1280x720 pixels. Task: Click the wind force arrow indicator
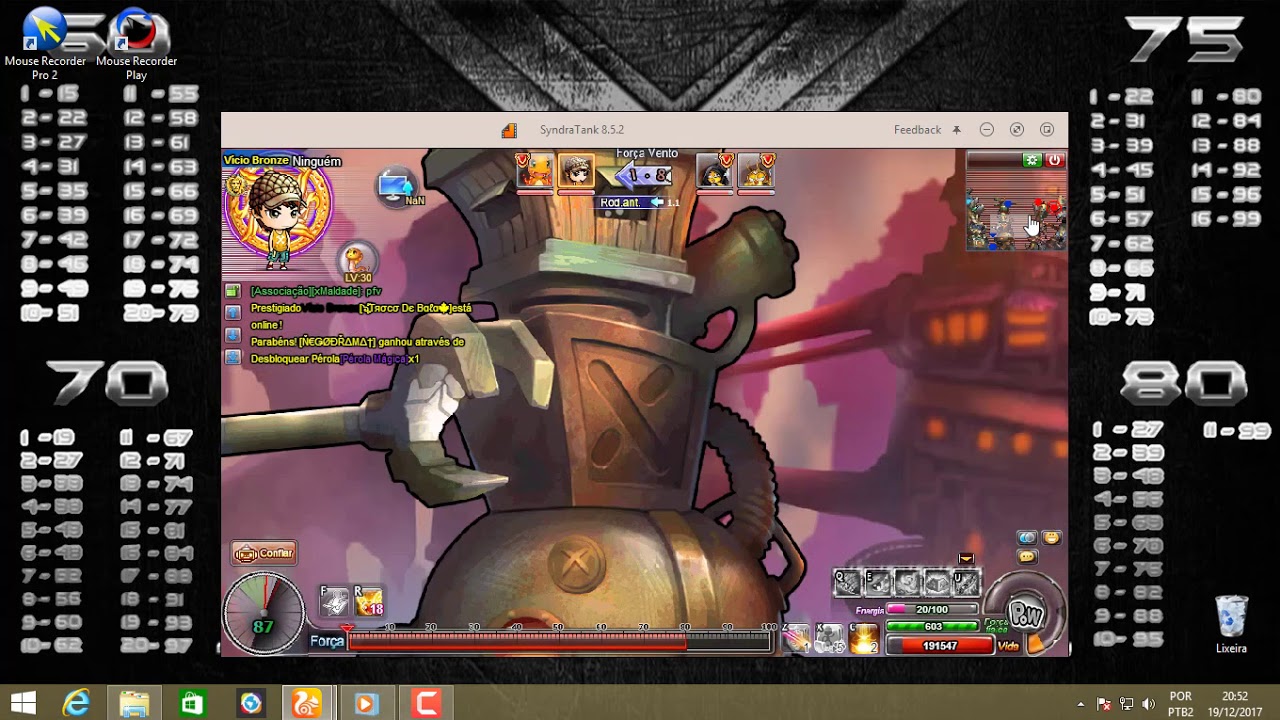642,176
